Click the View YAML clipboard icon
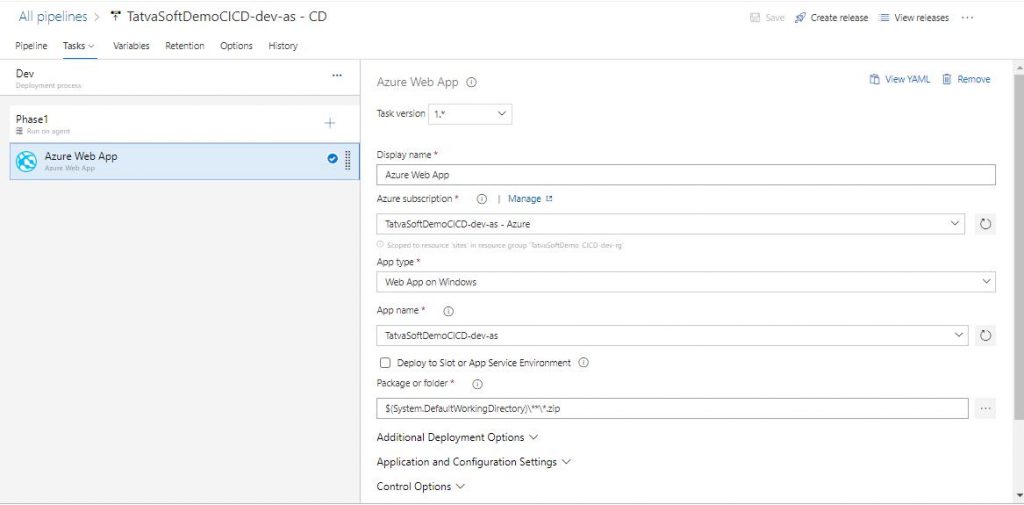This screenshot has width=1024, height=505. coord(874,79)
